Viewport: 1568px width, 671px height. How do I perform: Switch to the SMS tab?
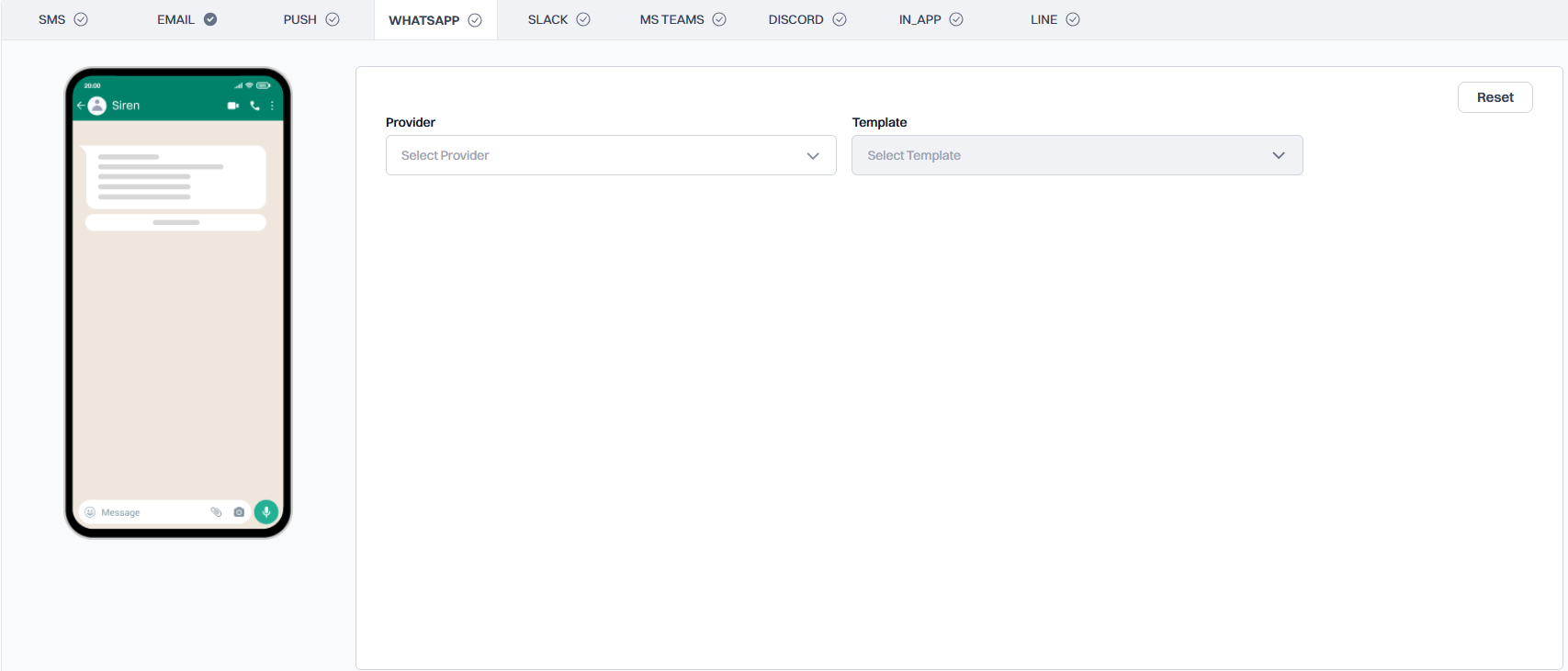[63, 19]
